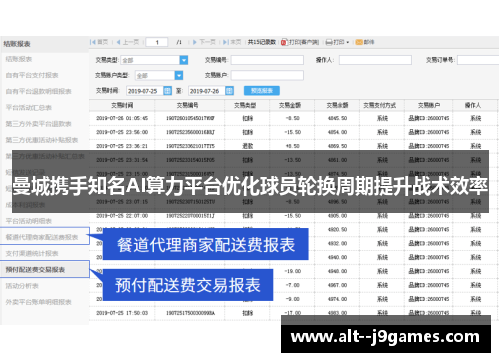Screen dimensions: 500x362
Task: Select cell 2019-07-26 01:05:45
Action: point(122,118)
